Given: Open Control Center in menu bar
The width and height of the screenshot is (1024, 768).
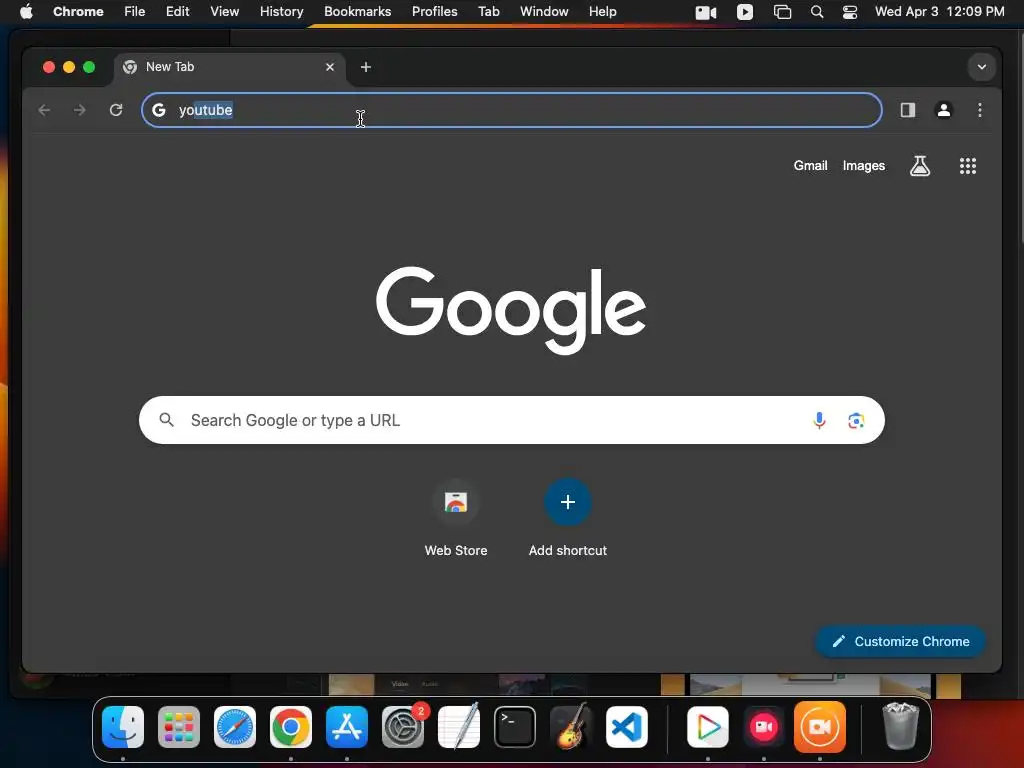Looking at the screenshot, I should [850, 12].
